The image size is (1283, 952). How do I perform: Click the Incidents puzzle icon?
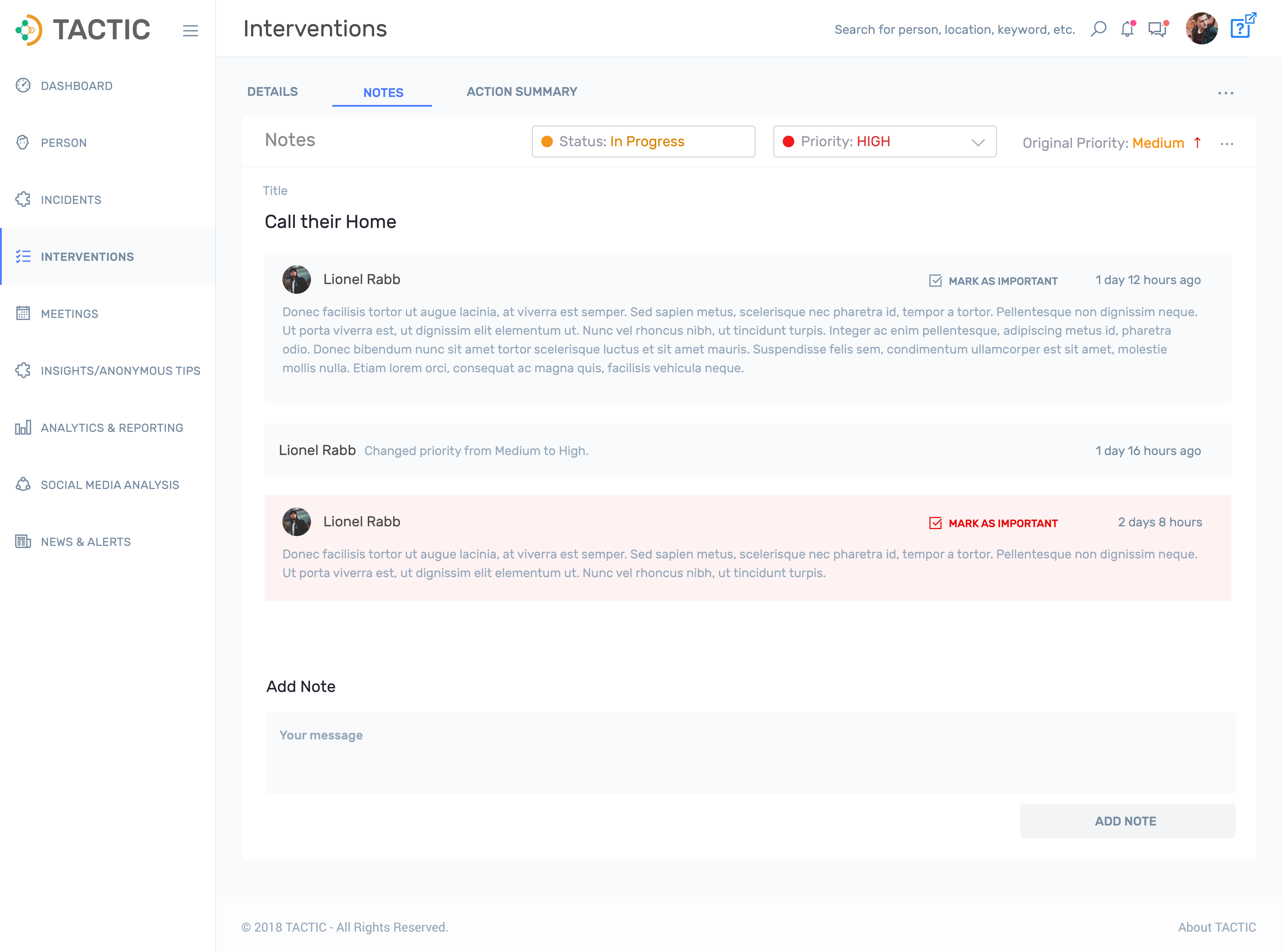click(23, 199)
